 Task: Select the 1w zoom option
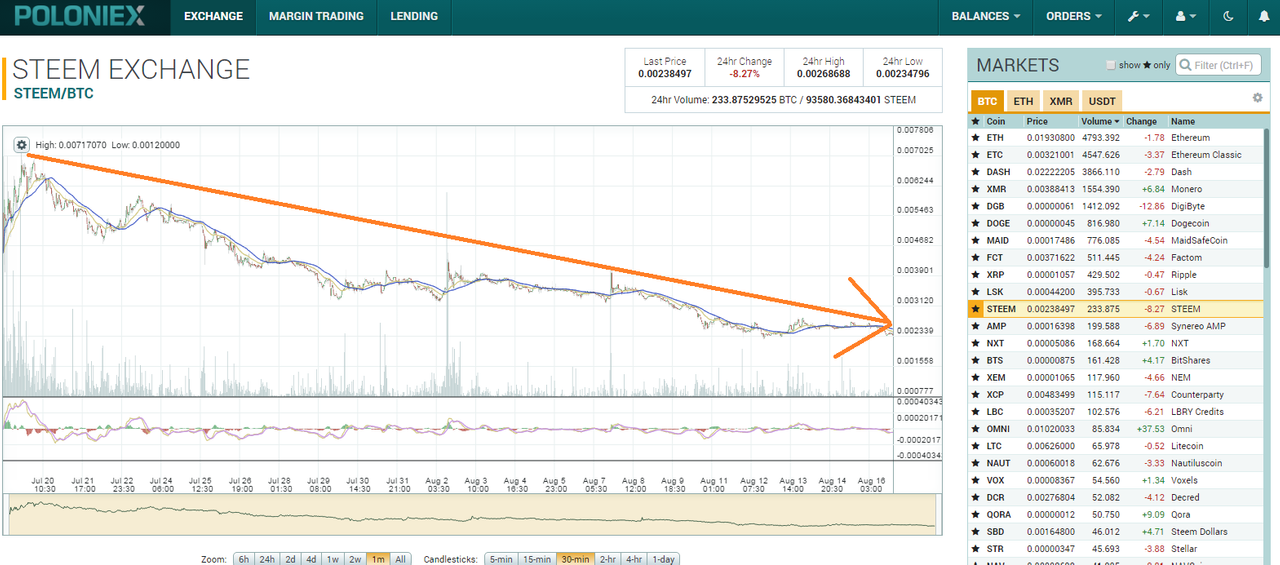(333, 559)
